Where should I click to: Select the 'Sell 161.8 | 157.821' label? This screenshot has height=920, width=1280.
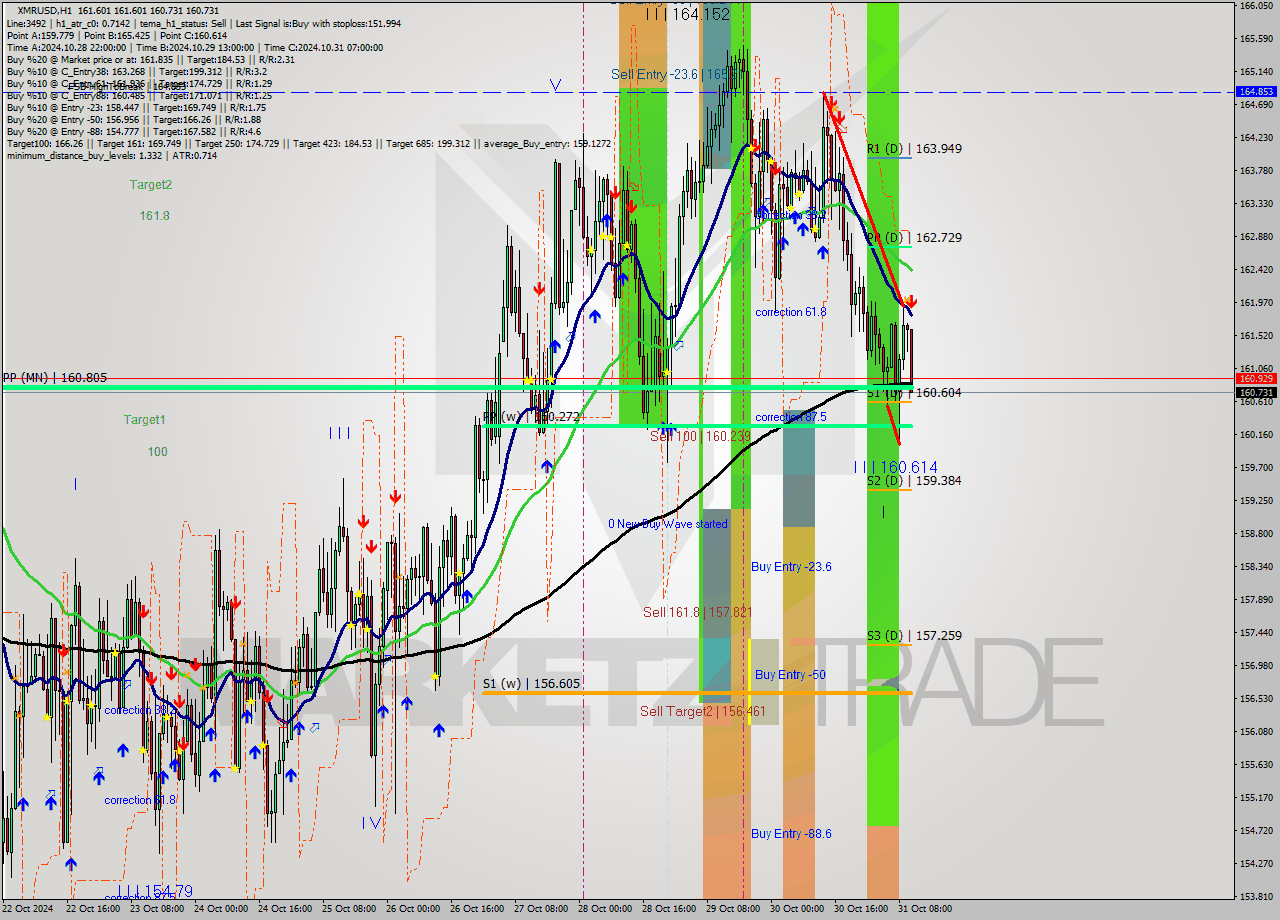pos(697,612)
